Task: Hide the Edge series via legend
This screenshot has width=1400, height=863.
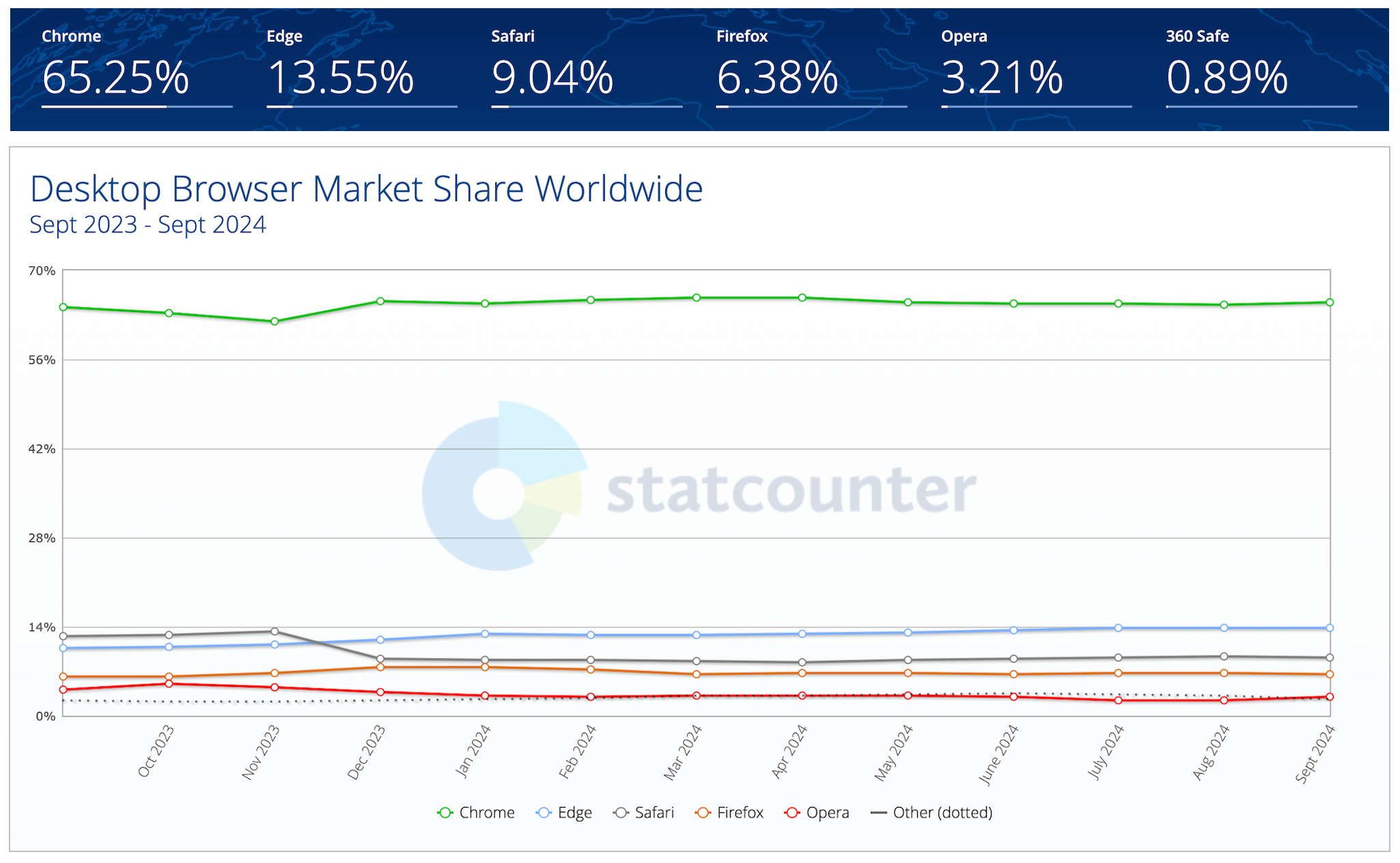Action: 565,812
